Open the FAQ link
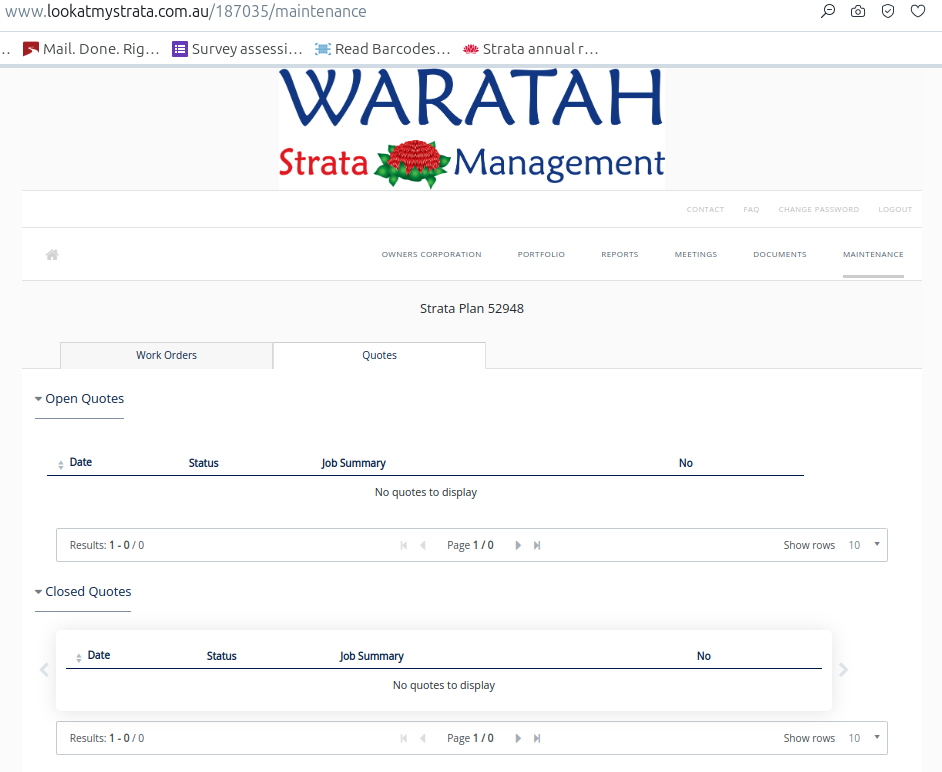 [x=751, y=210]
